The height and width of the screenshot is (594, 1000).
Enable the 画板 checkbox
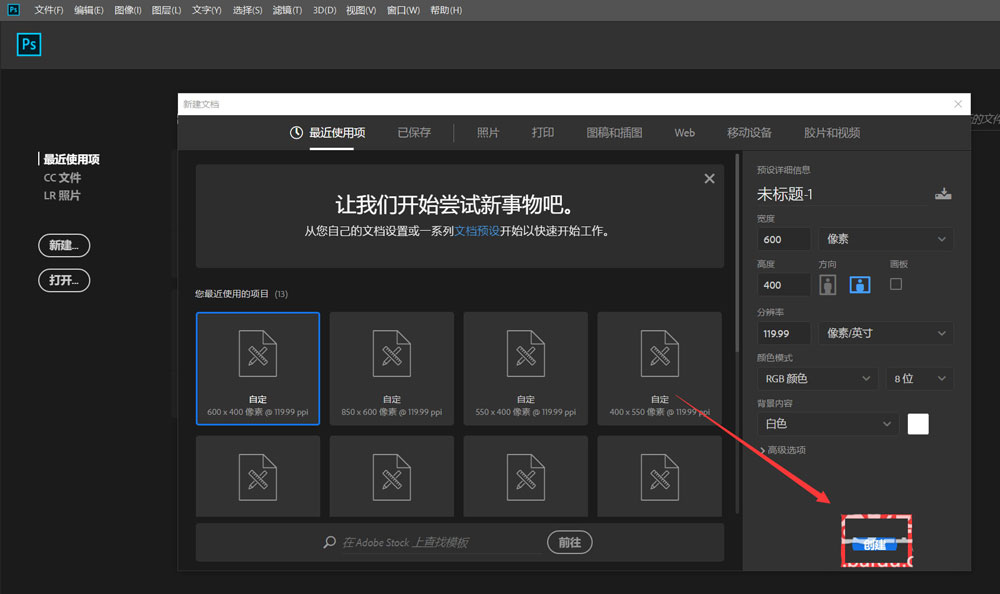pos(895,283)
